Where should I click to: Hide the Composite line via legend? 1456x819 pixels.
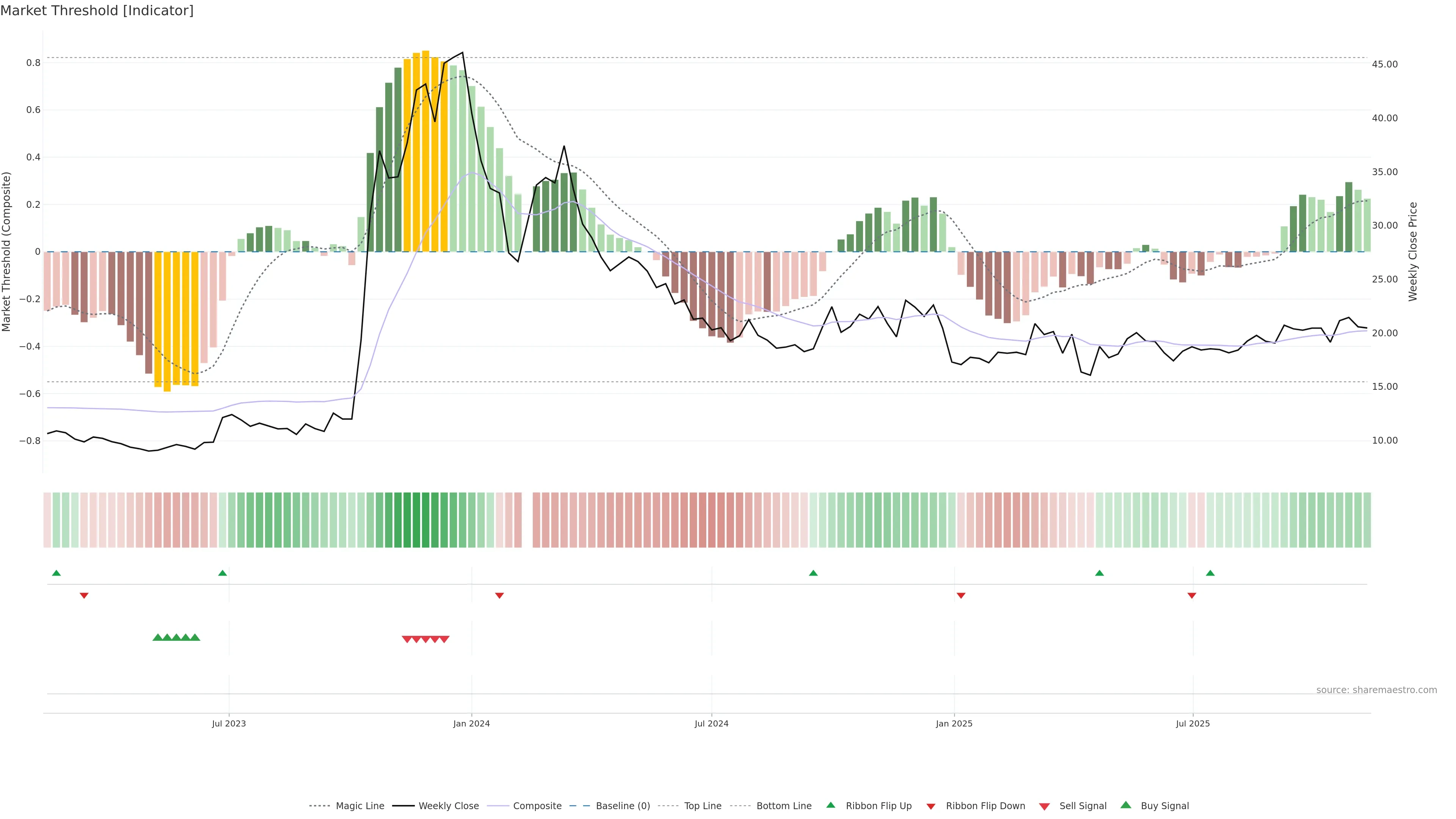[537, 806]
